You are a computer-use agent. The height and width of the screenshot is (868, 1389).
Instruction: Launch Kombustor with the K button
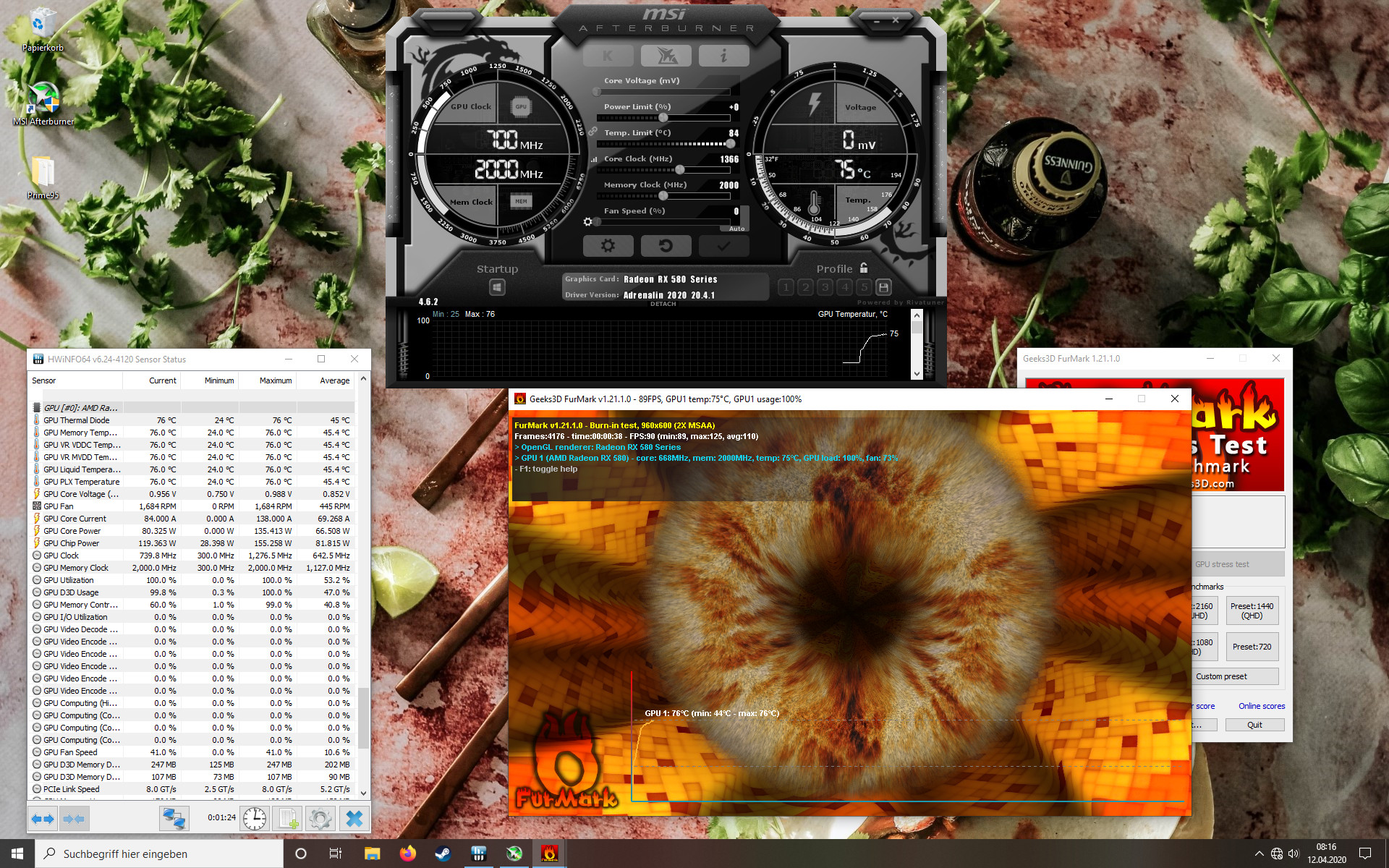click(608, 56)
